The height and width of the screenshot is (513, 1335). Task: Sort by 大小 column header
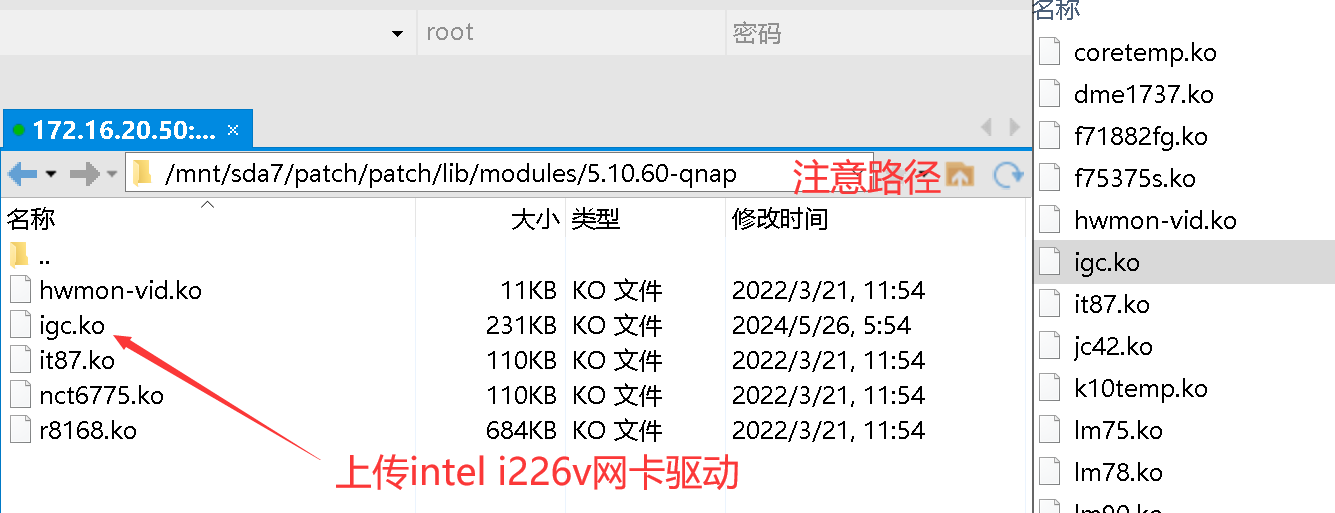click(535, 219)
